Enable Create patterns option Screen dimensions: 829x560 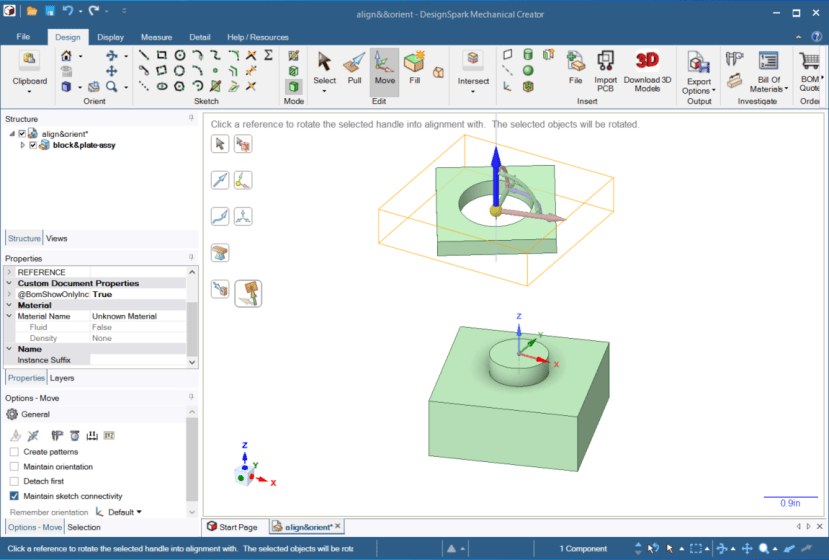click(14, 452)
